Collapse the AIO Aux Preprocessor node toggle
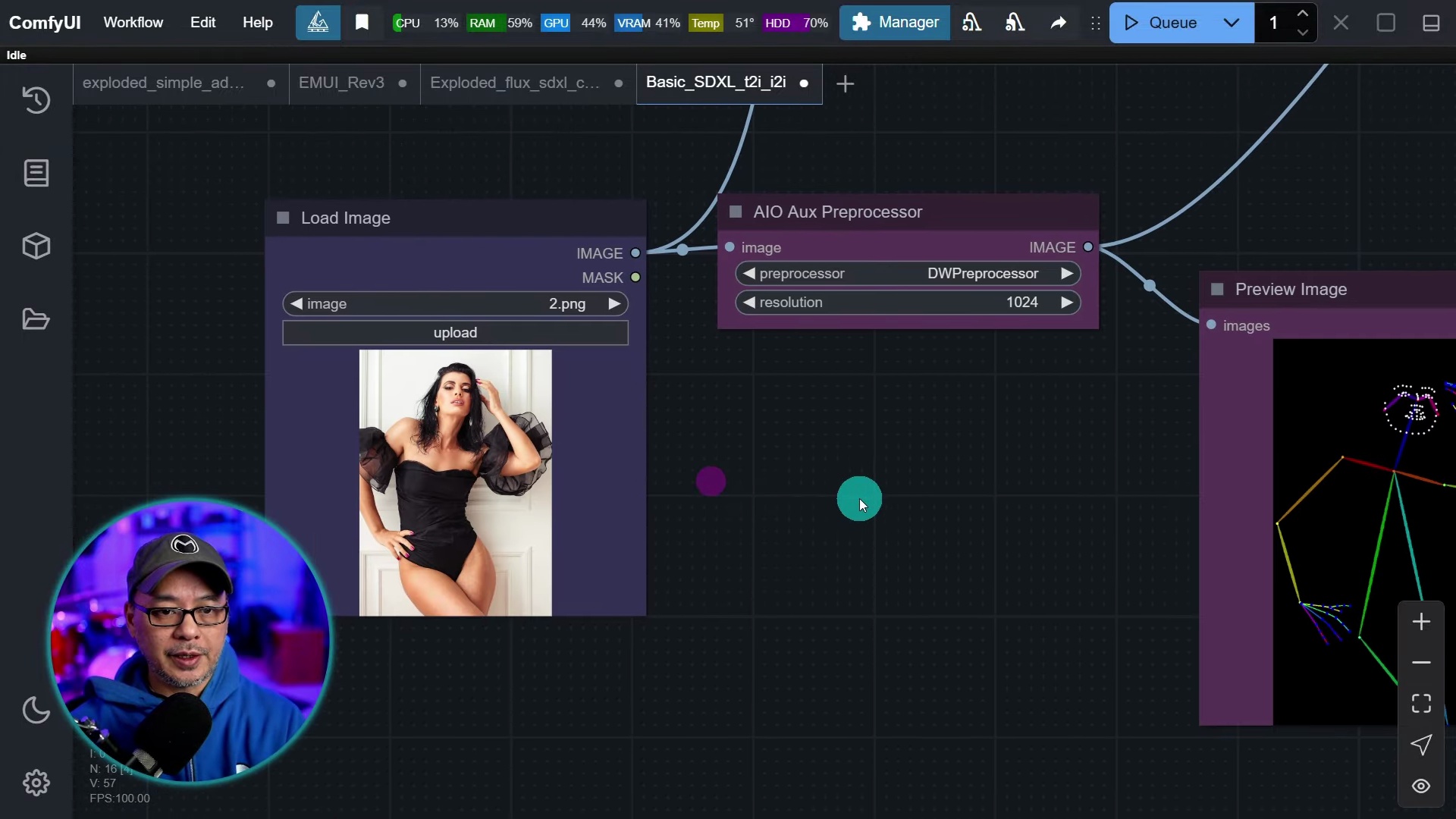This screenshot has width=1456, height=819. tap(736, 212)
